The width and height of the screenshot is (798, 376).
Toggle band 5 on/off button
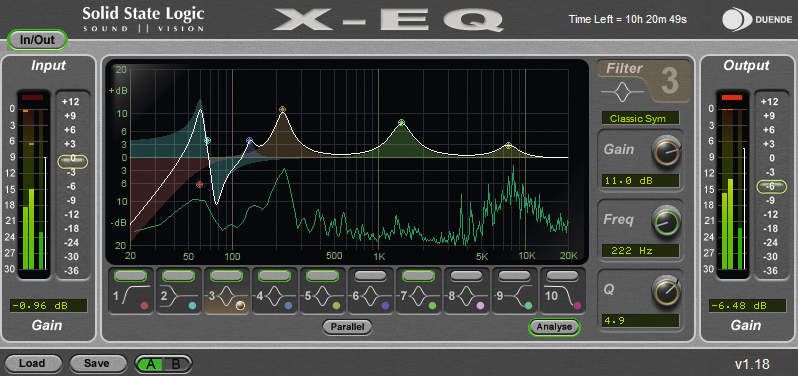[x=322, y=275]
